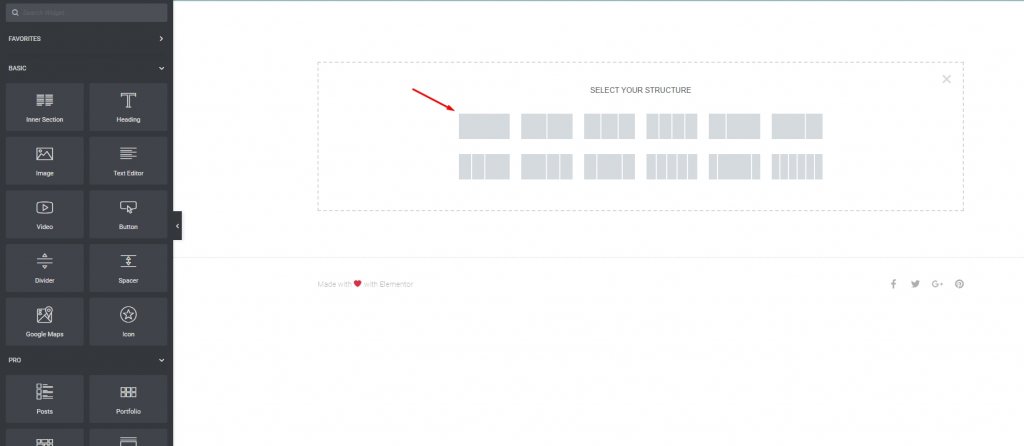
Task: Collapse the Pro widgets category
Action: click(x=86, y=360)
